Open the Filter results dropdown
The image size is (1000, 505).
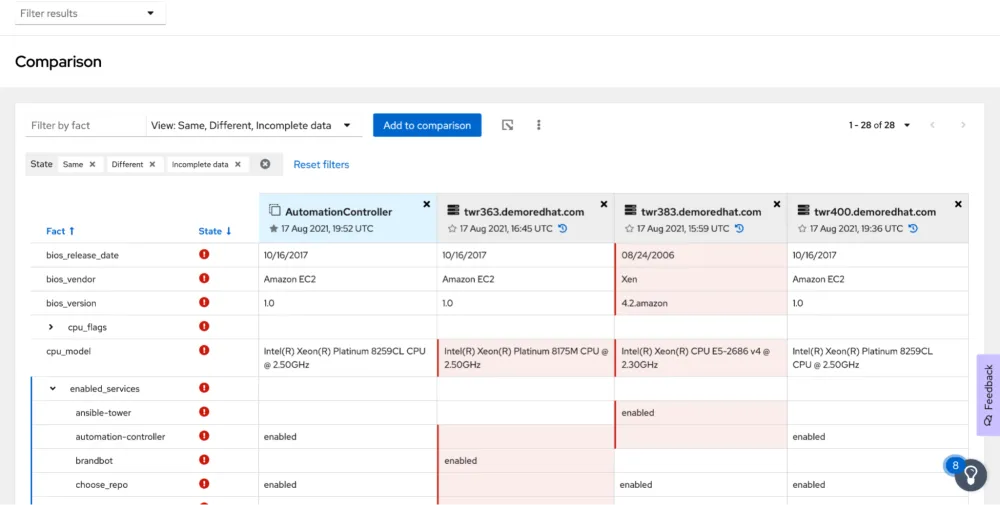pyautogui.click(x=87, y=13)
